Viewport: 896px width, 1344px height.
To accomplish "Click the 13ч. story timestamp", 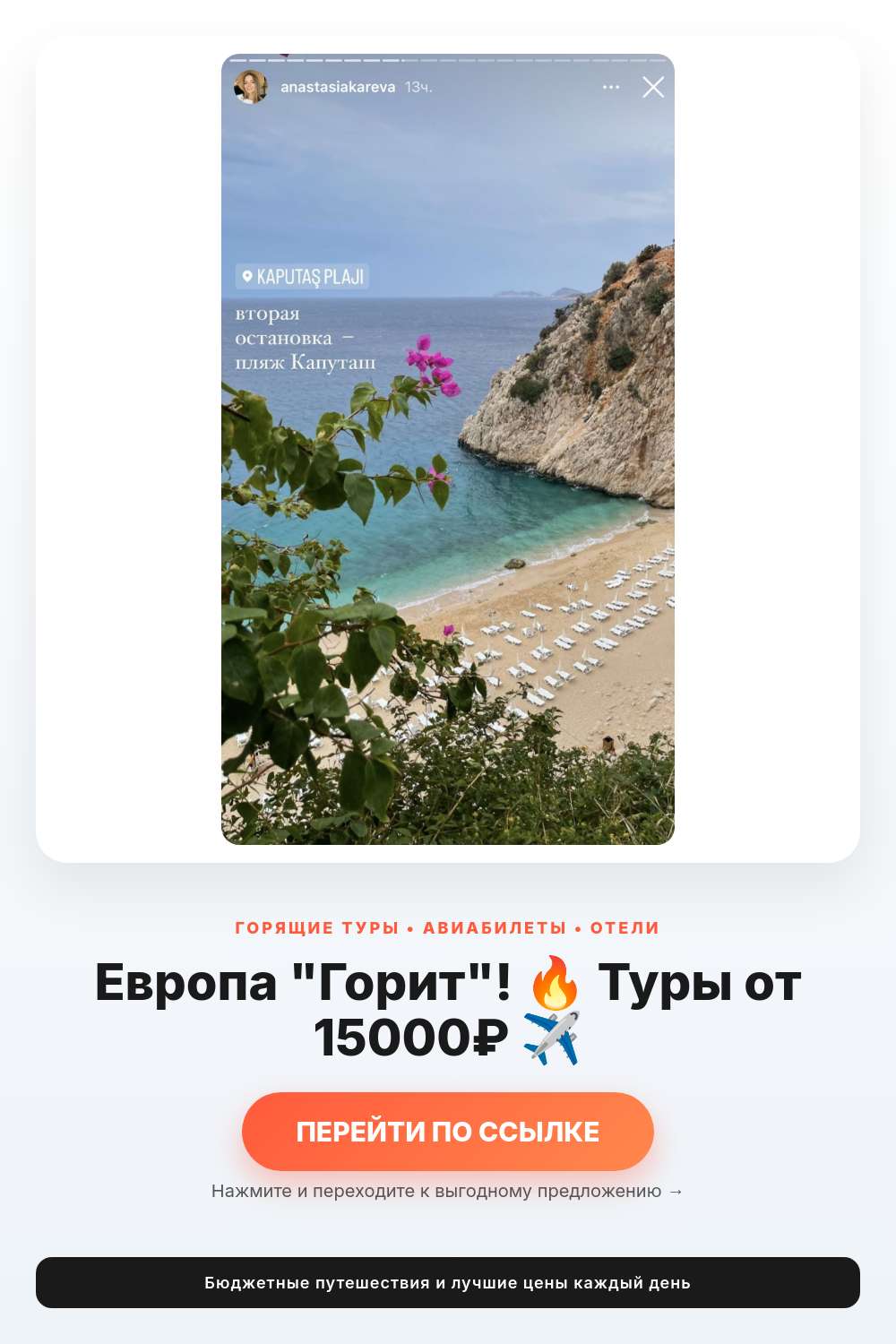I will click(418, 87).
